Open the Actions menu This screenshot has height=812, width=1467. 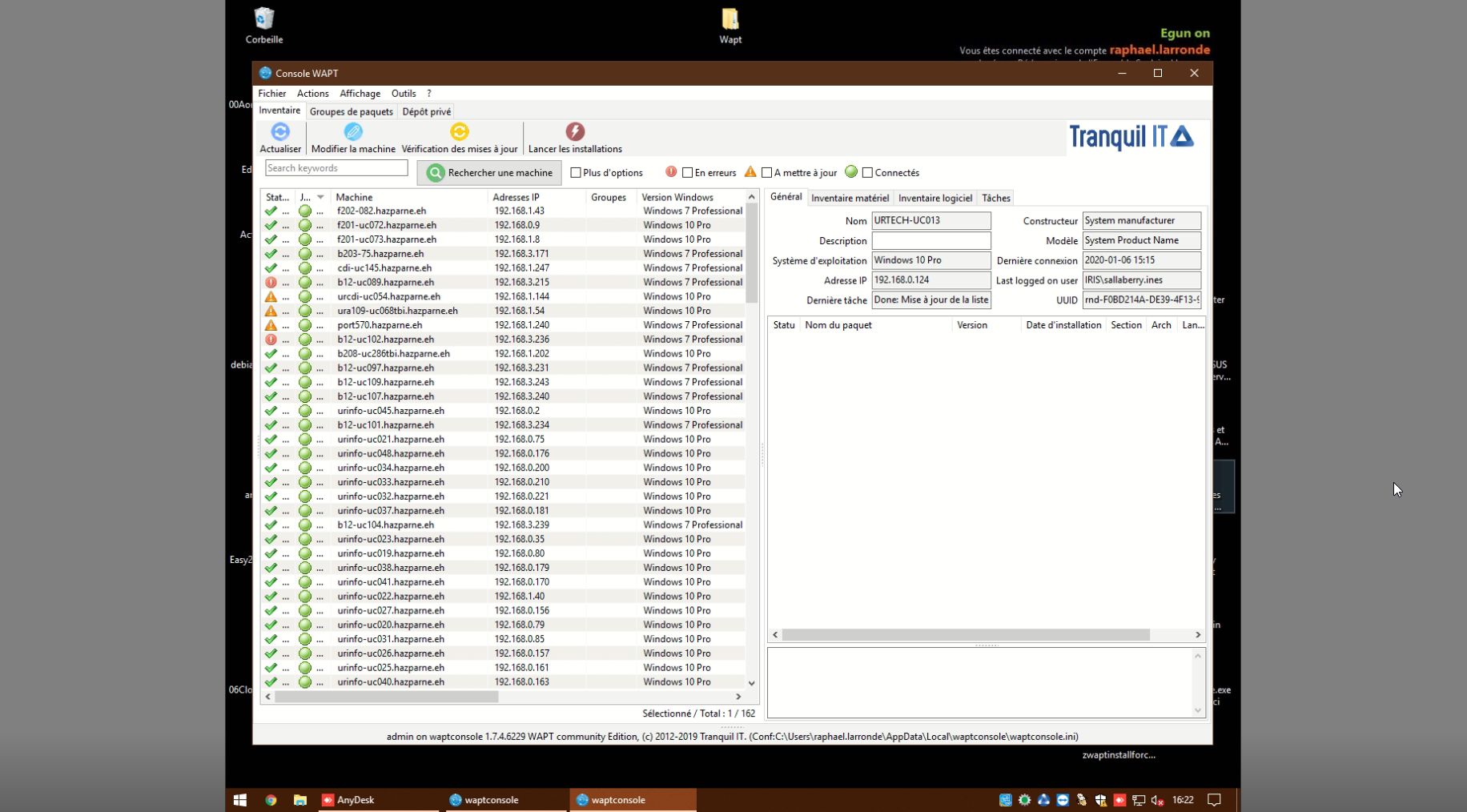point(313,94)
